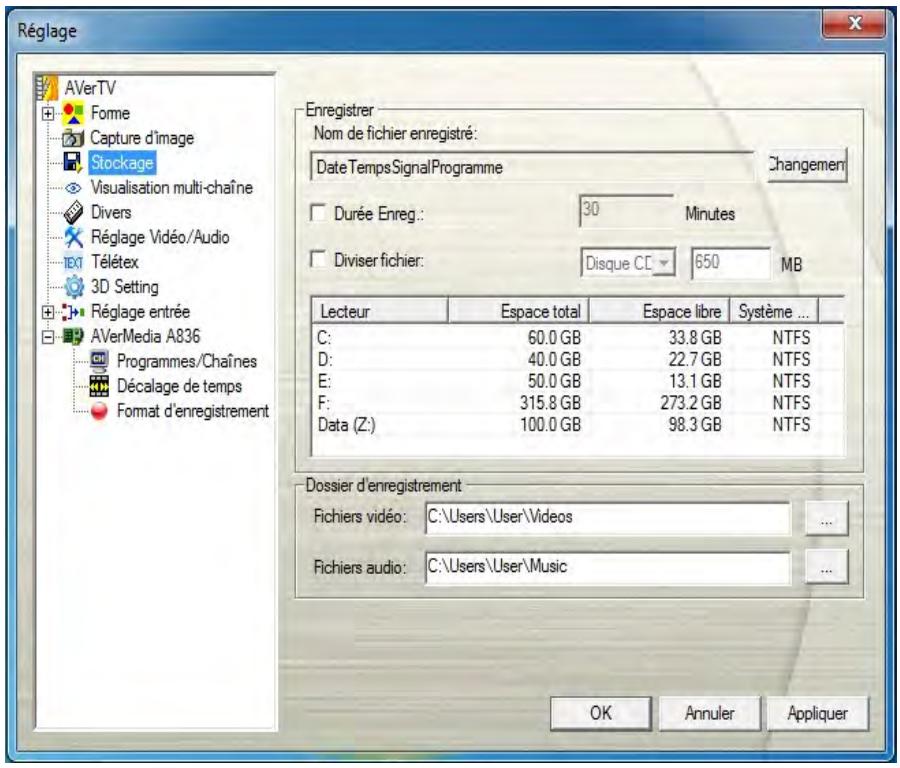Sort by the Lecteur column header
Image resolution: width=900 pixels, height=768 pixels.
pyautogui.click(x=379, y=312)
